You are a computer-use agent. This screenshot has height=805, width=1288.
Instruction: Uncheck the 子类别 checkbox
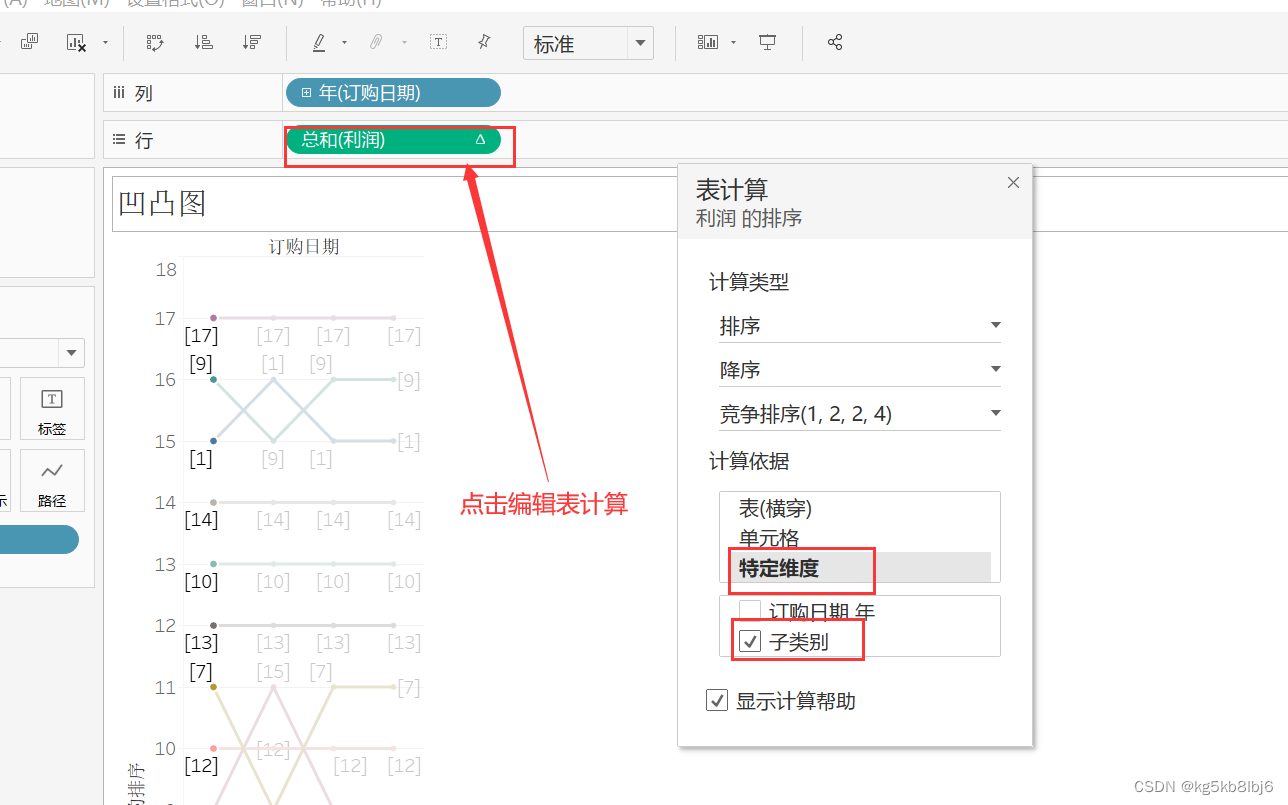coord(750,641)
